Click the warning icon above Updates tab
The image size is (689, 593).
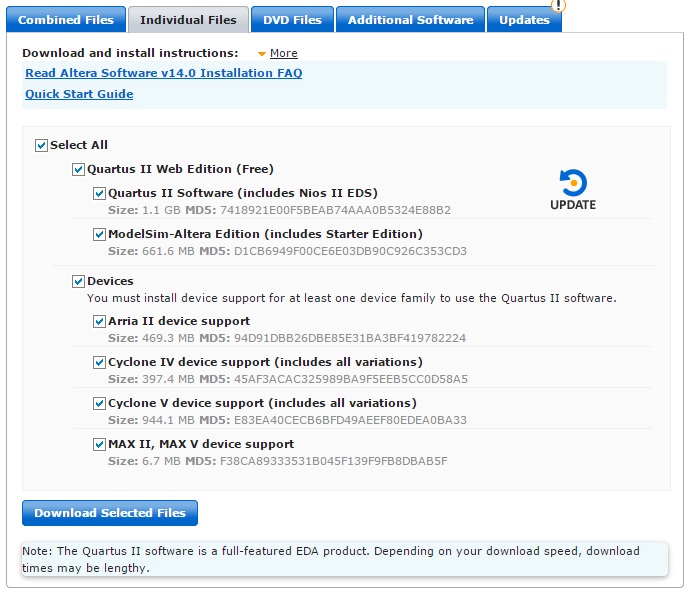pos(558,5)
